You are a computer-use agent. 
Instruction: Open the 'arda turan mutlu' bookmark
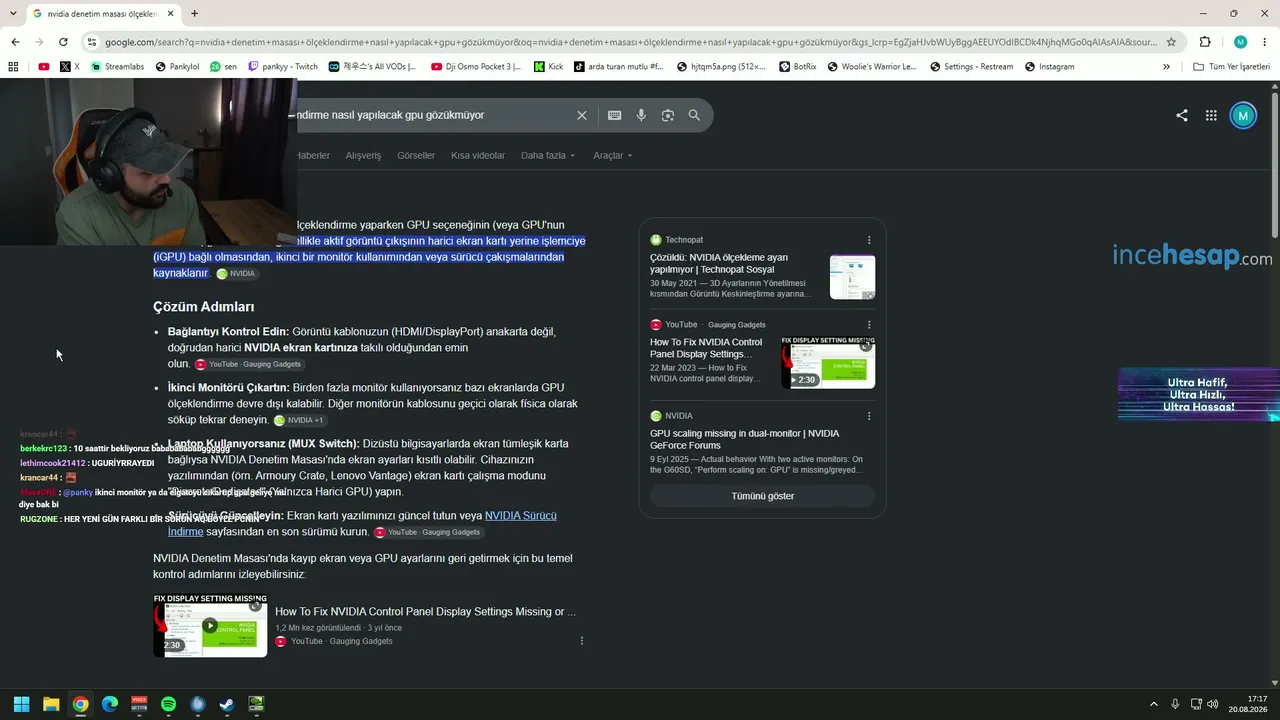pos(618,67)
